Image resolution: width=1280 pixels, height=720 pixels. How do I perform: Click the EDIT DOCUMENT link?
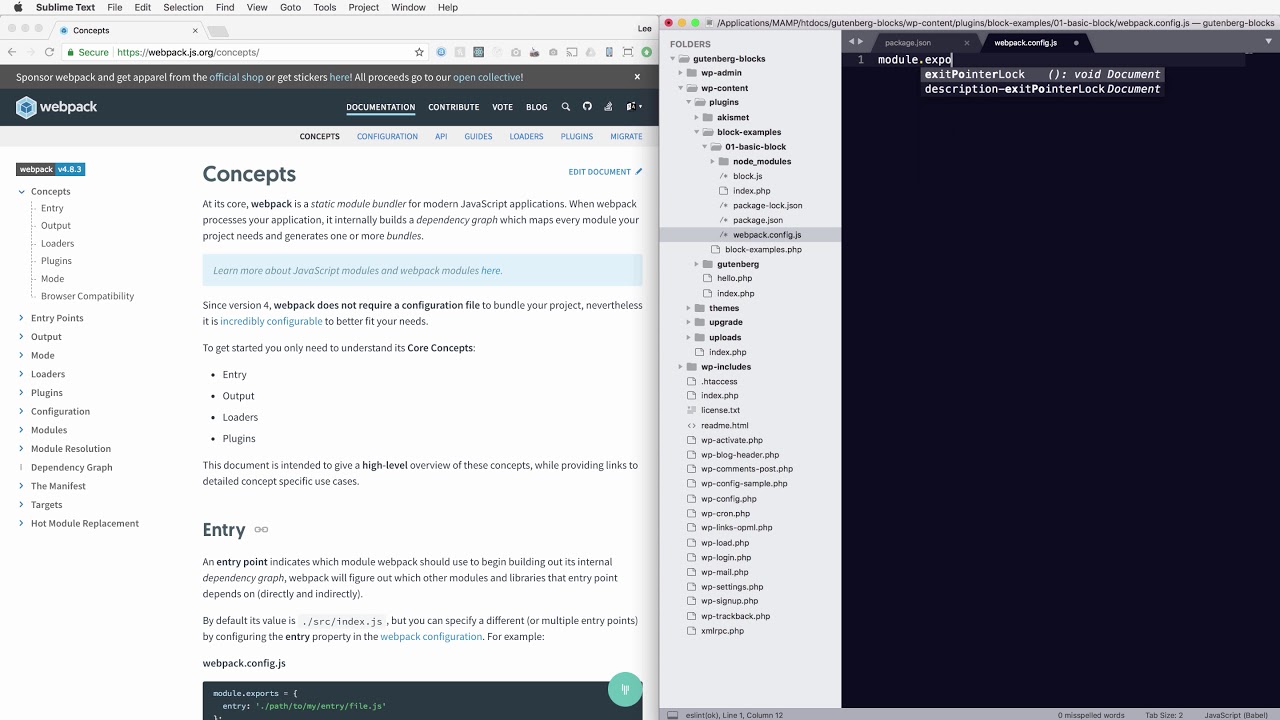pos(600,172)
